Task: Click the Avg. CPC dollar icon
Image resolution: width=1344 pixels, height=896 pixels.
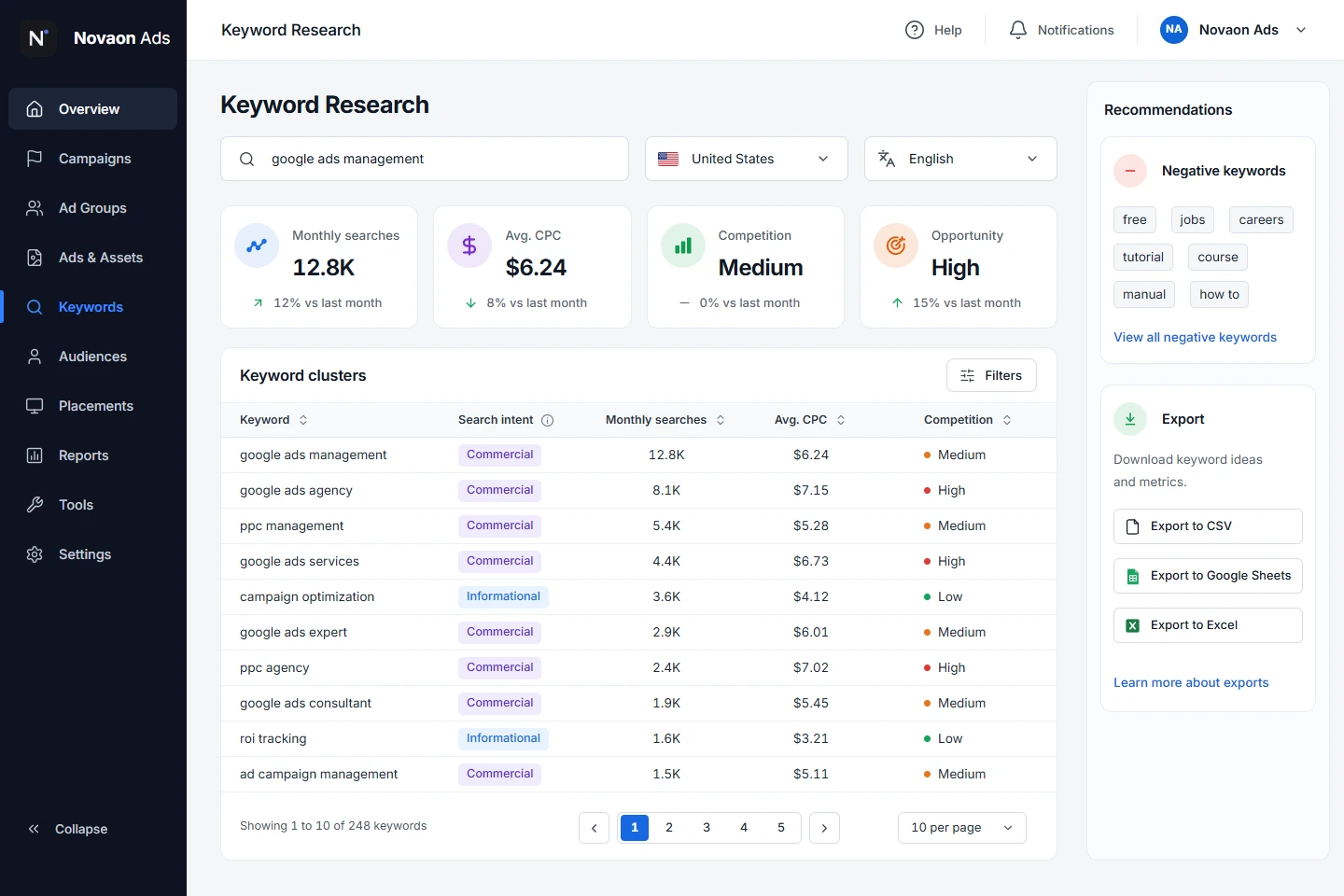Action: point(469,245)
